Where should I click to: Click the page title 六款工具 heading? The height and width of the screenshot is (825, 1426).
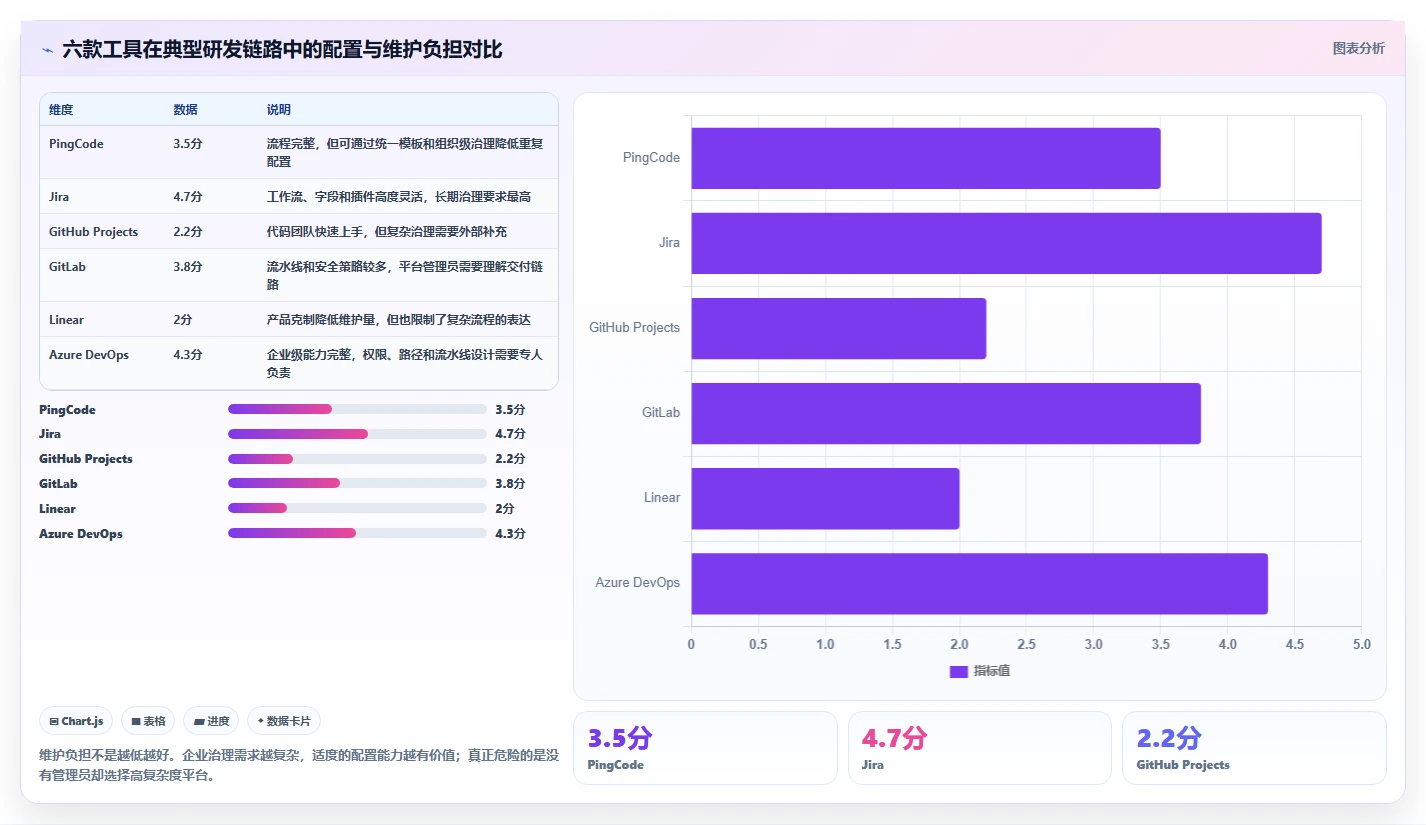pyautogui.click(x=282, y=49)
